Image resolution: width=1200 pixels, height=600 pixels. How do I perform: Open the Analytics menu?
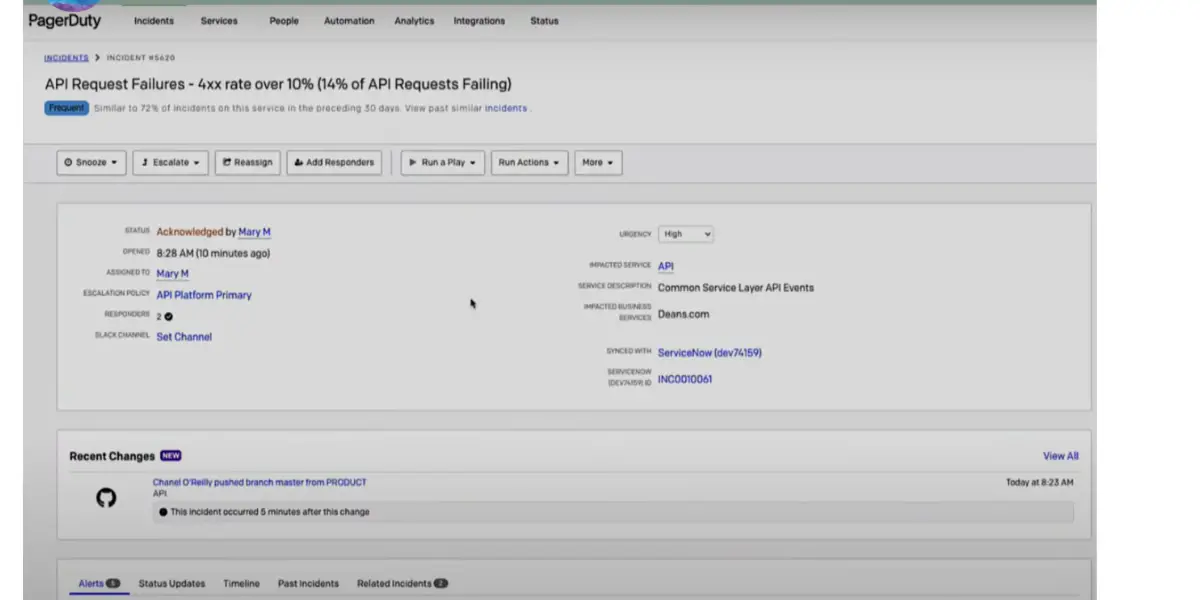tap(414, 21)
